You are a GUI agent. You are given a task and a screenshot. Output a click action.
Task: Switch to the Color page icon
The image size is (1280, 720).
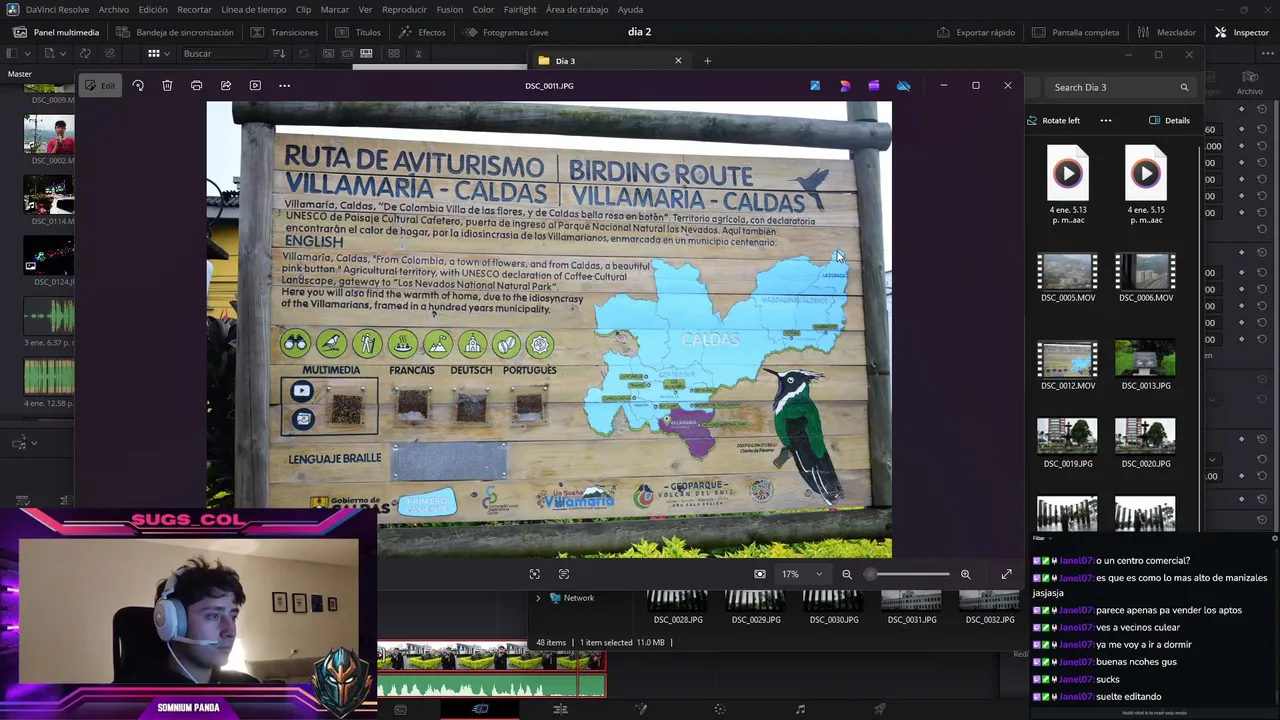point(720,709)
